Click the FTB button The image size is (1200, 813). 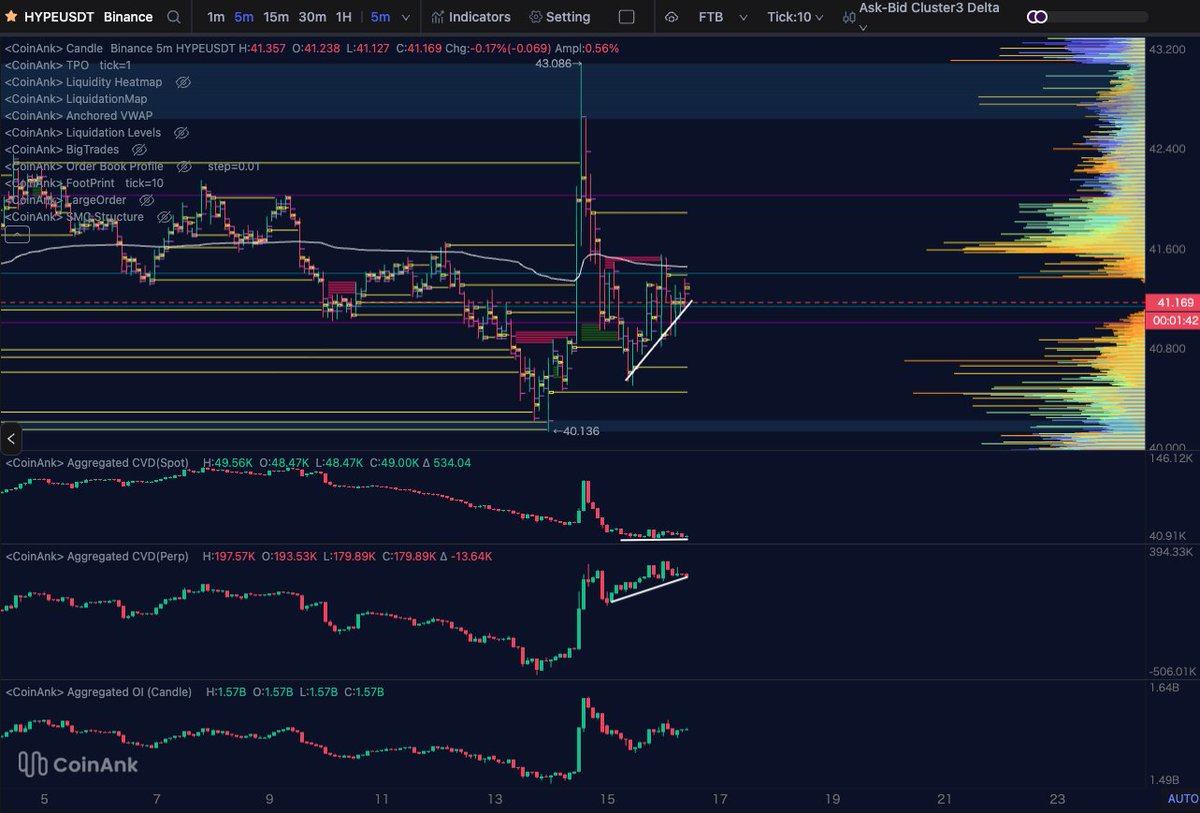coord(711,17)
